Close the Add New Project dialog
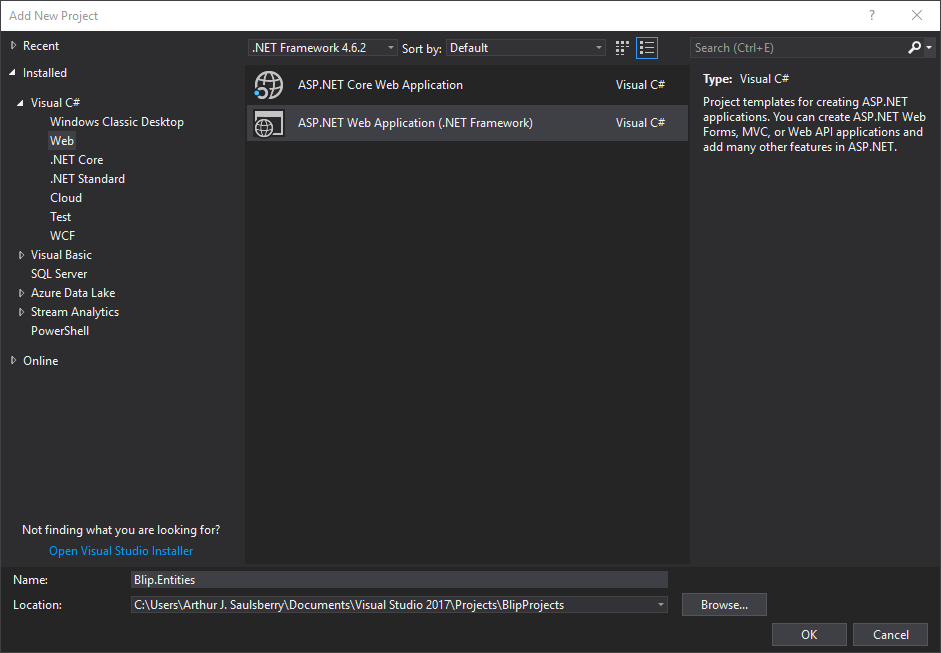The height and width of the screenshot is (653, 941). (x=917, y=16)
